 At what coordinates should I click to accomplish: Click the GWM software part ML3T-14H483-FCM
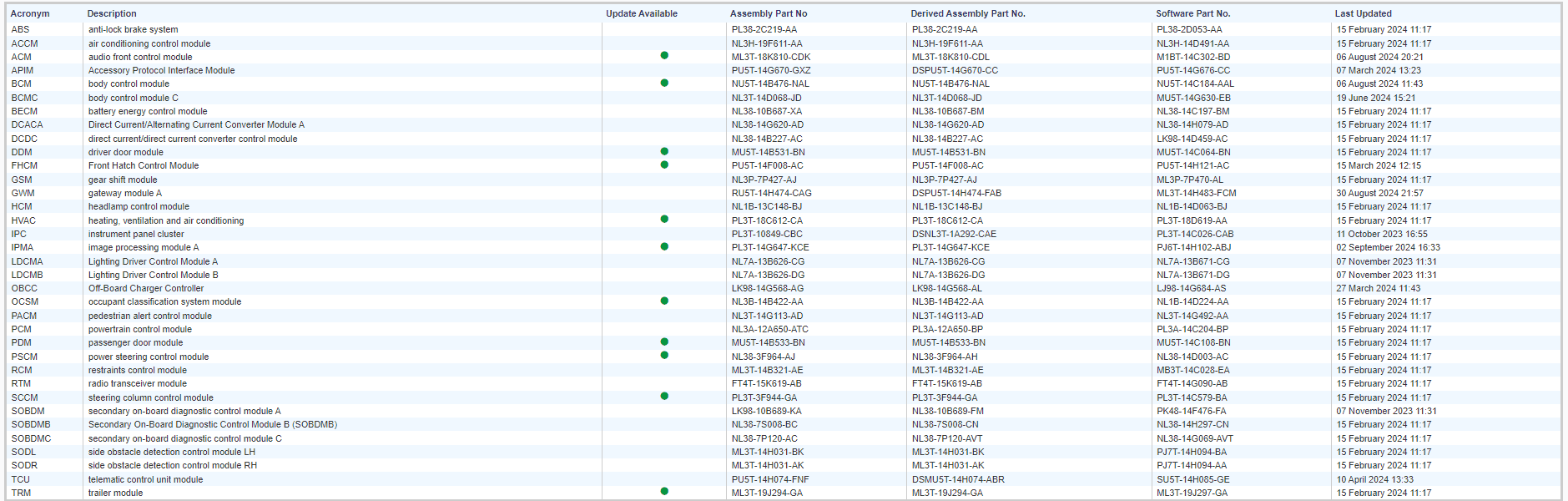(x=1196, y=193)
